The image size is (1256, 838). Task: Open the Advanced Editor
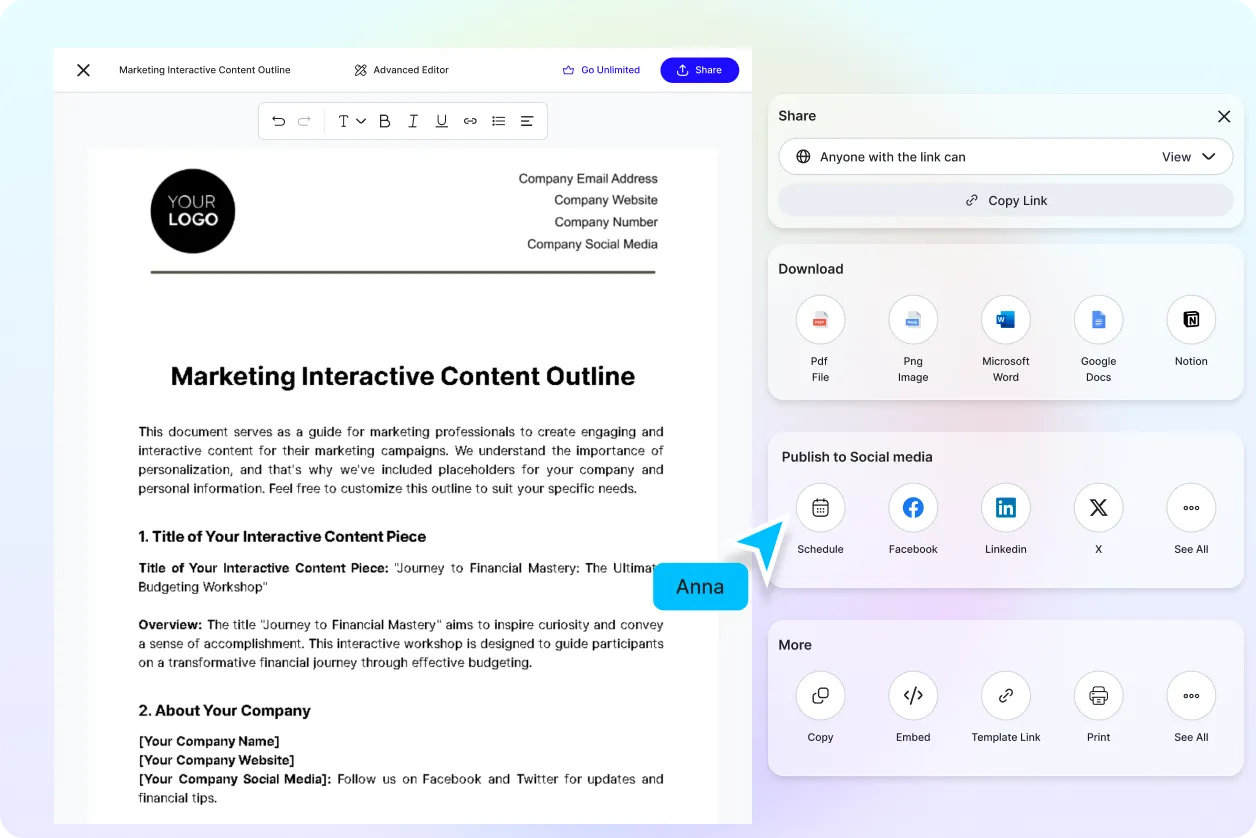tap(401, 70)
